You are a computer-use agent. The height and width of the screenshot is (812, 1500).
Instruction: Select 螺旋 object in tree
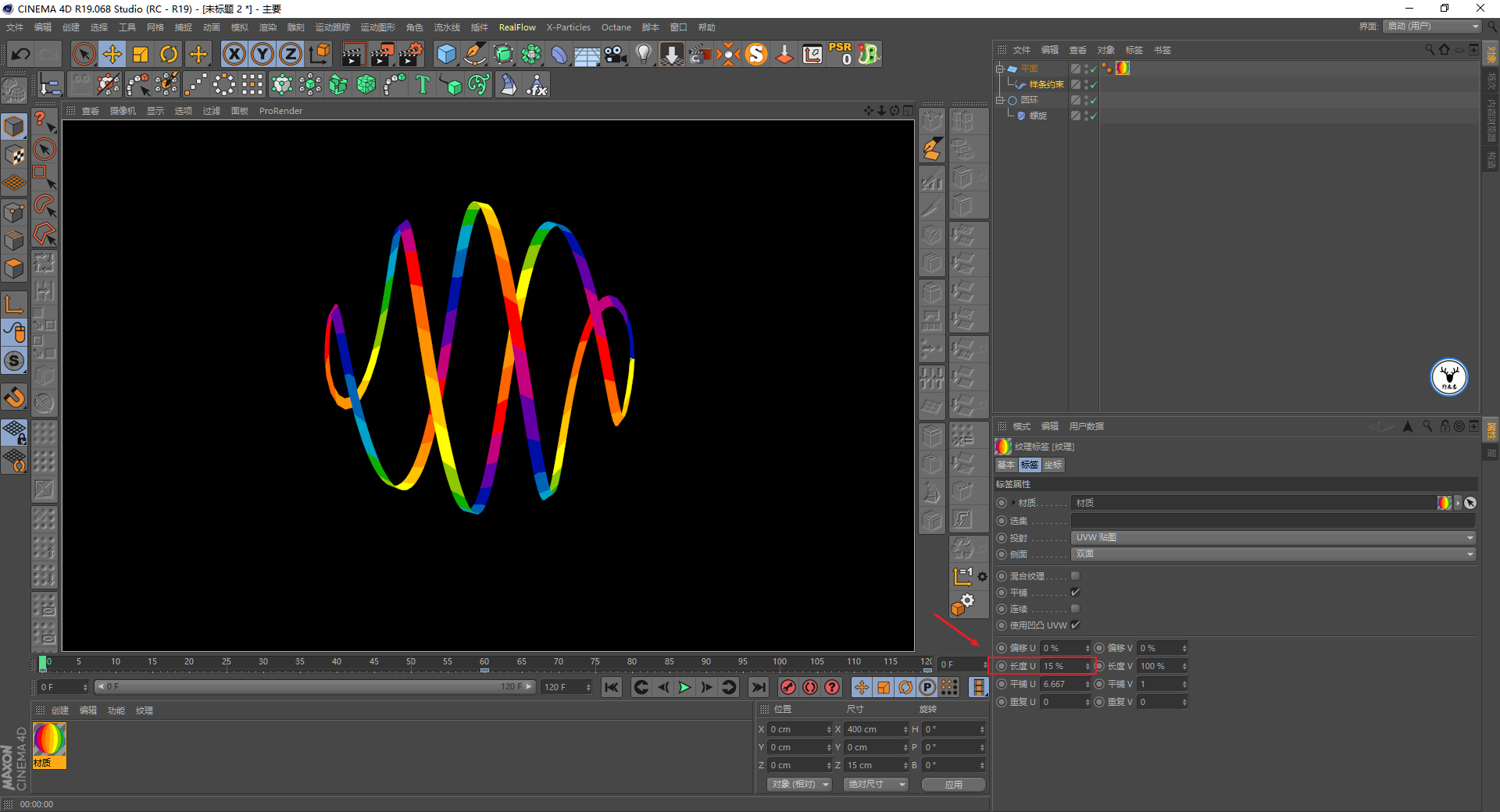[1037, 116]
